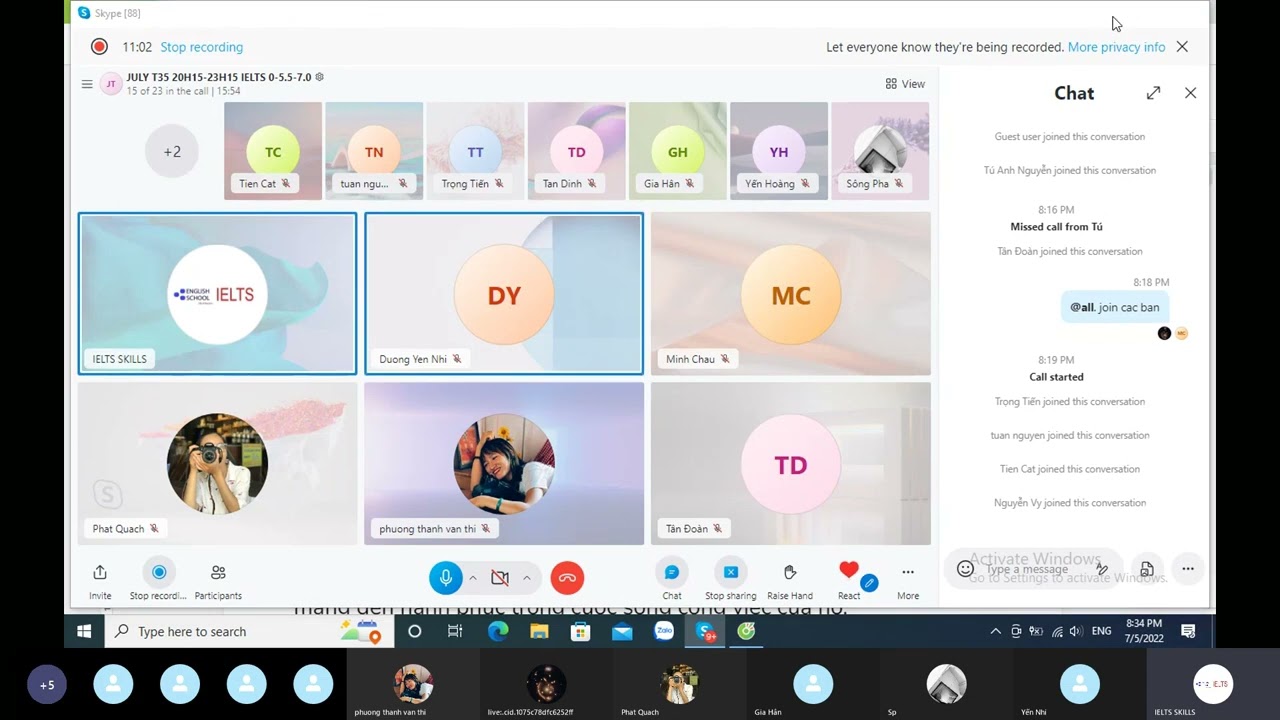Expand microphone options arrow
Viewport: 1280px width, 720px height.
[473, 578]
